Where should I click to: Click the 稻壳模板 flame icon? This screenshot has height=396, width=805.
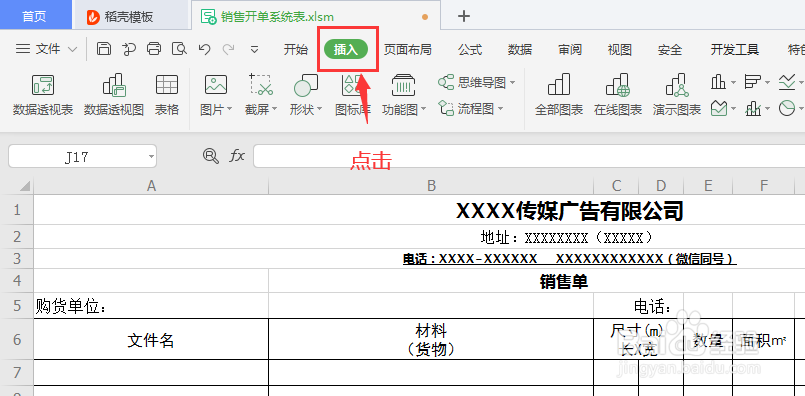pyautogui.click(x=93, y=17)
